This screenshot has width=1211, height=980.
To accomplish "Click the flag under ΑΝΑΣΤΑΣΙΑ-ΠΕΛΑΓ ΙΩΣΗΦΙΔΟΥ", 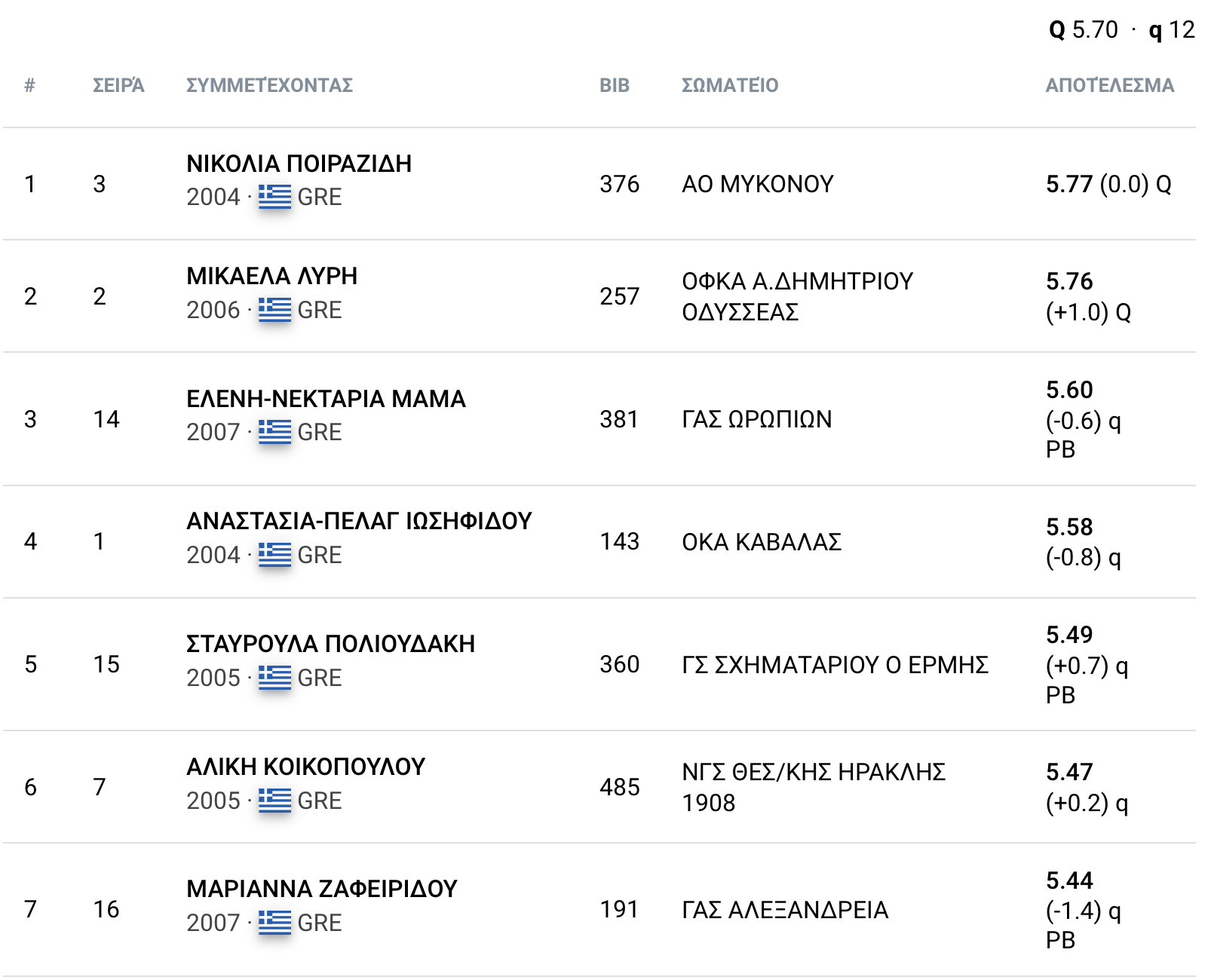I will 274,555.
